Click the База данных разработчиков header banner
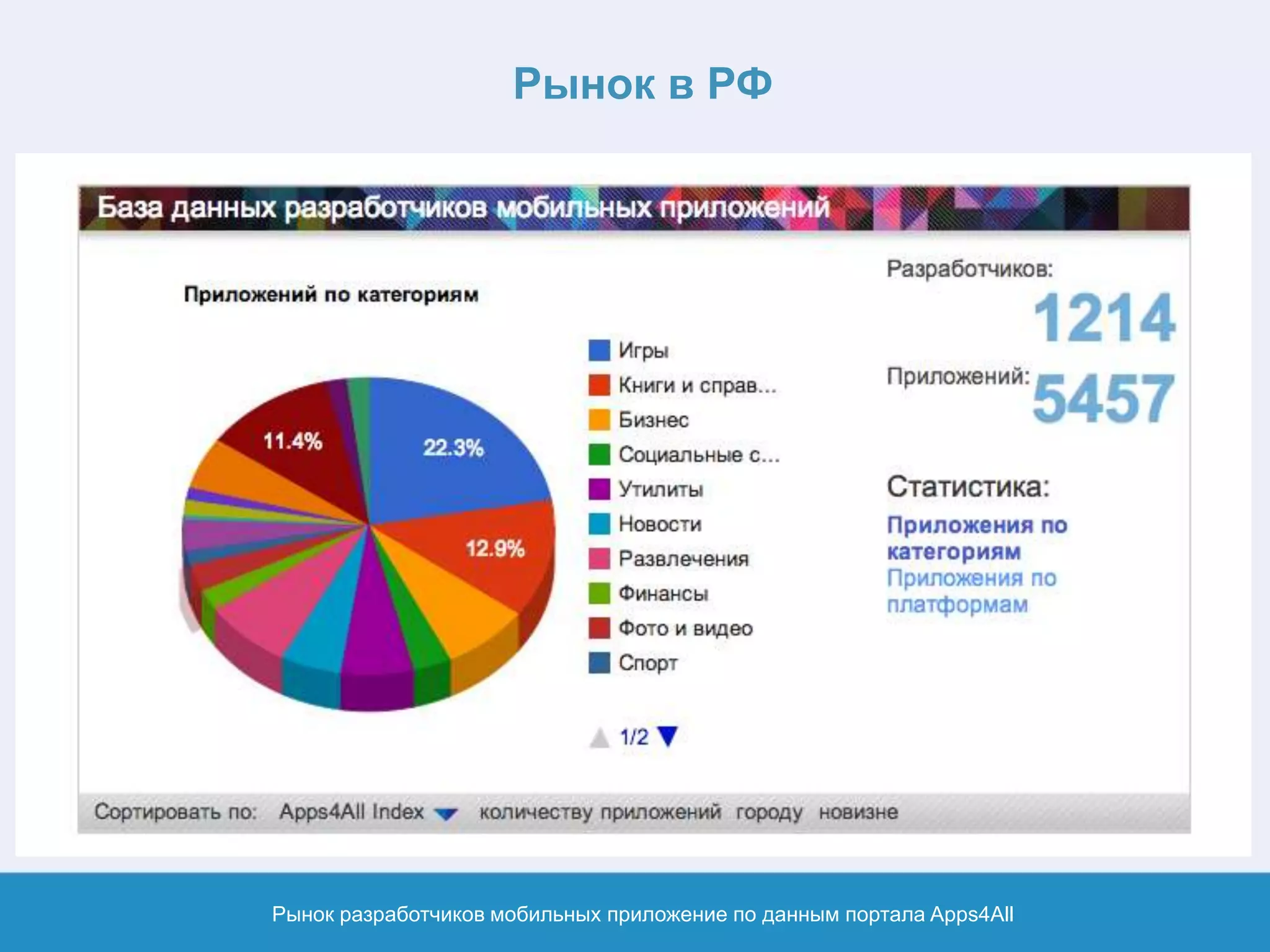The image size is (1270, 952). (x=634, y=208)
